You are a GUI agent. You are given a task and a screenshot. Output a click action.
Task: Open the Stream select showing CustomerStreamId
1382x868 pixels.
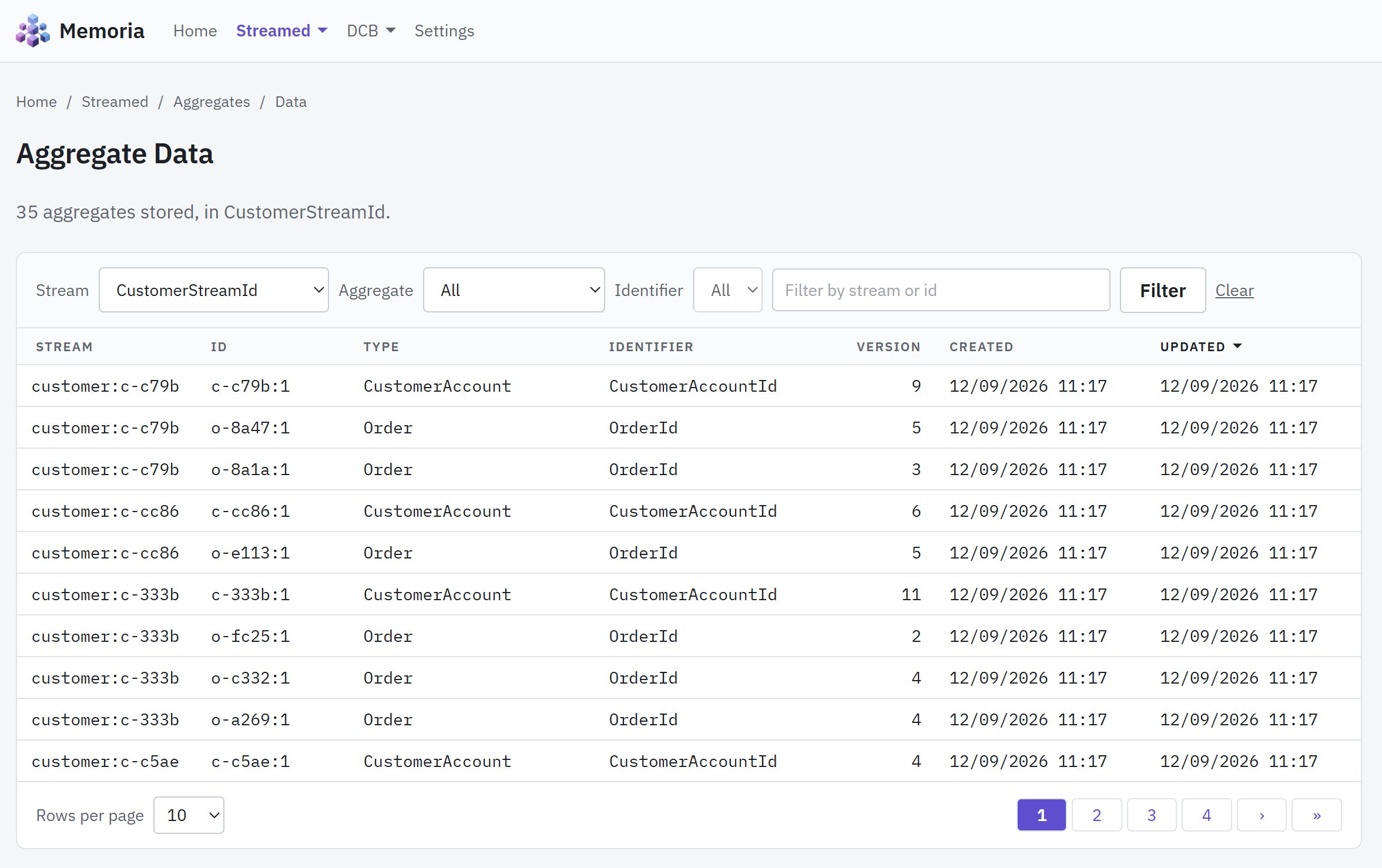(x=214, y=290)
